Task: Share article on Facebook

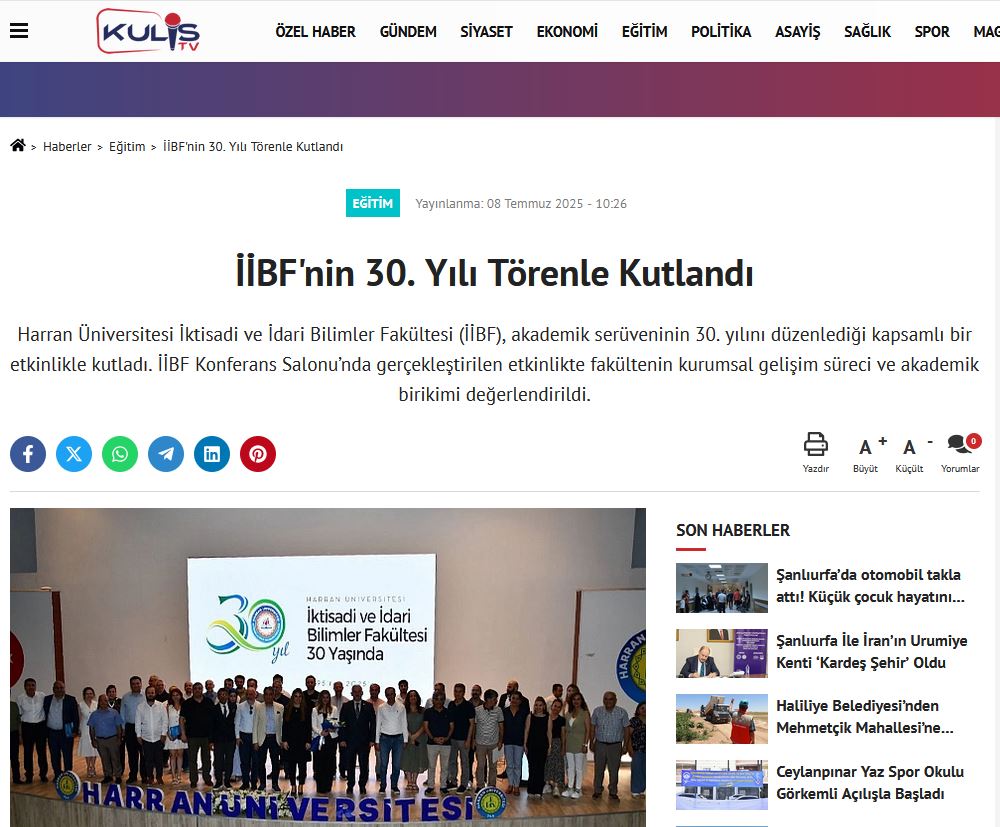Action: pos(28,454)
